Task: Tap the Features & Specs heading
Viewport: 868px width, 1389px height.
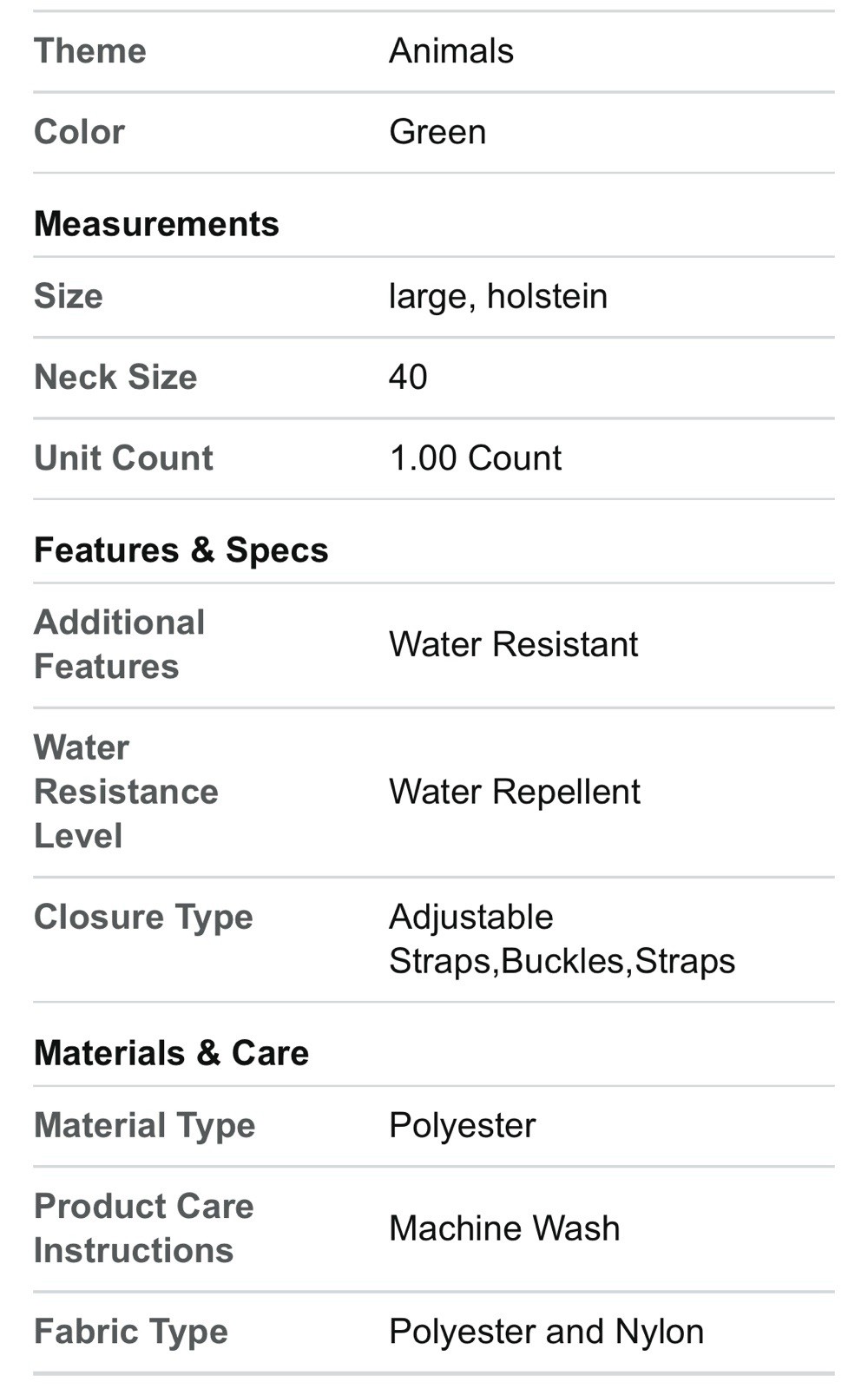Action: 181,550
